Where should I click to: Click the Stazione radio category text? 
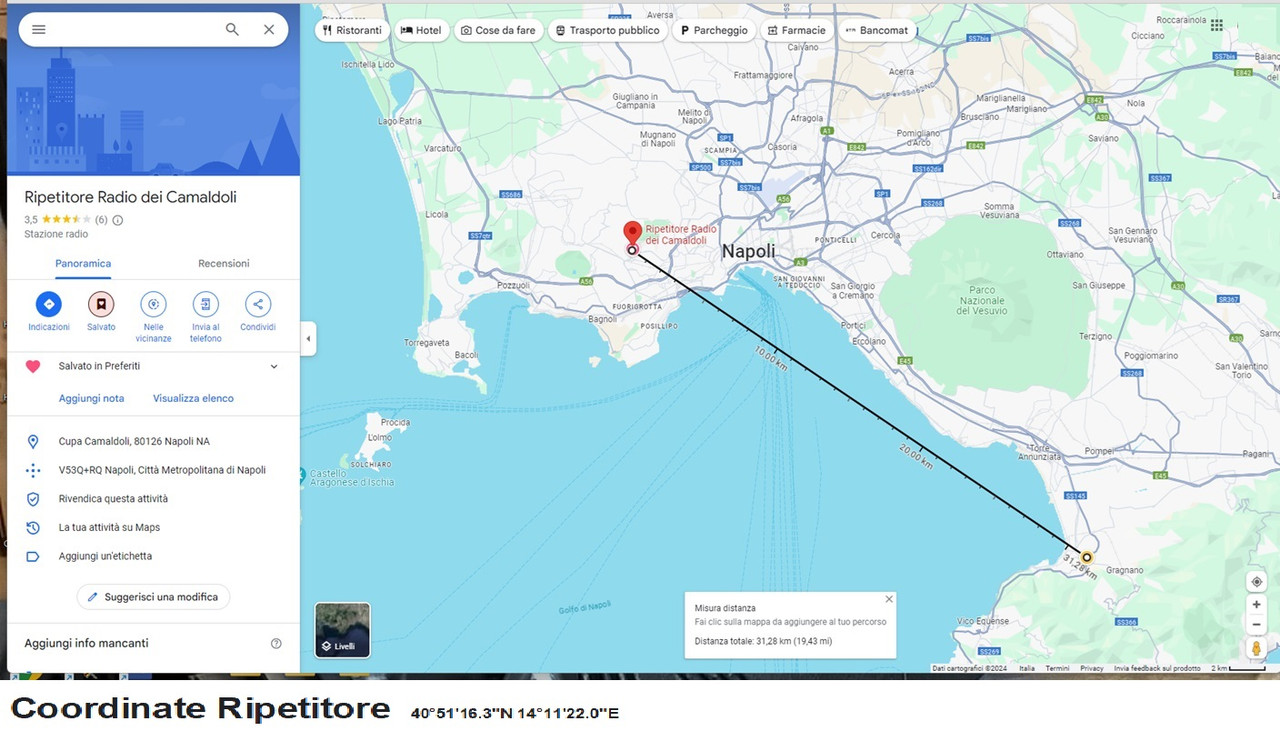click(x=56, y=234)
